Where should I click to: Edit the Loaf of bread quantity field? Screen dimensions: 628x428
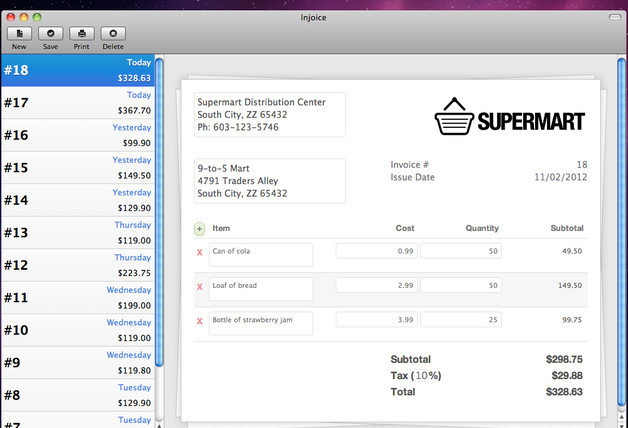click(x=461, y=286)
